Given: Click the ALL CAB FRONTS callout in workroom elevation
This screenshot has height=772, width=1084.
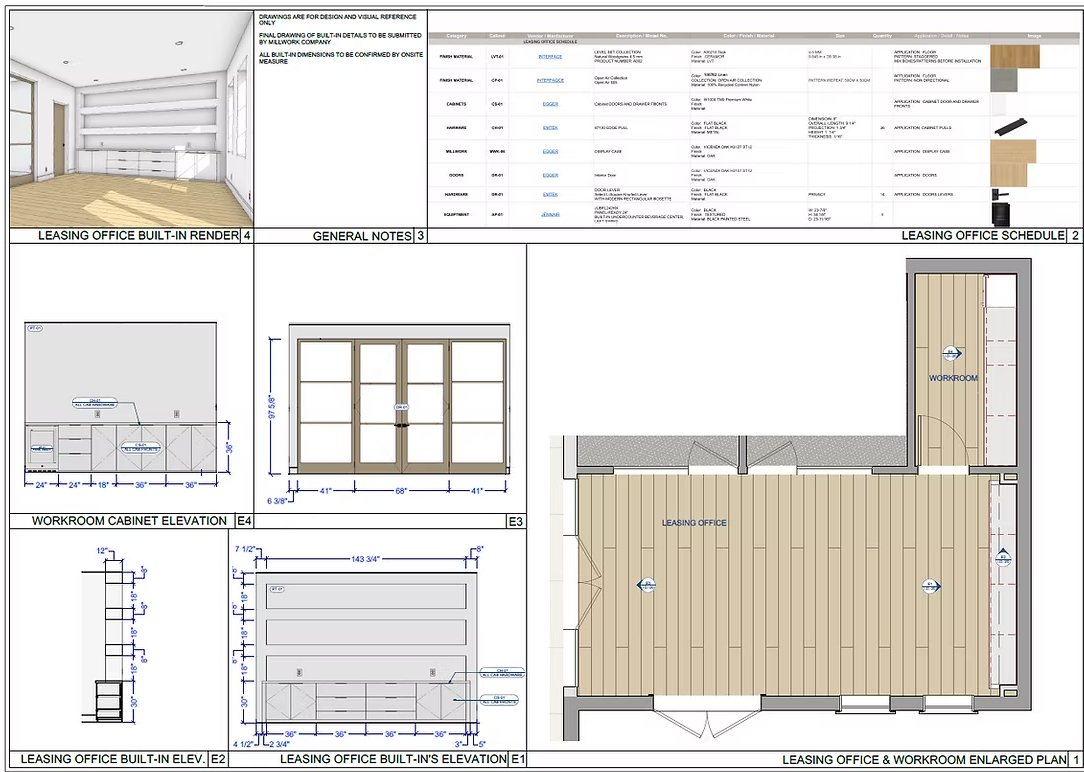Looking at the screenshot, I should 140,448.
